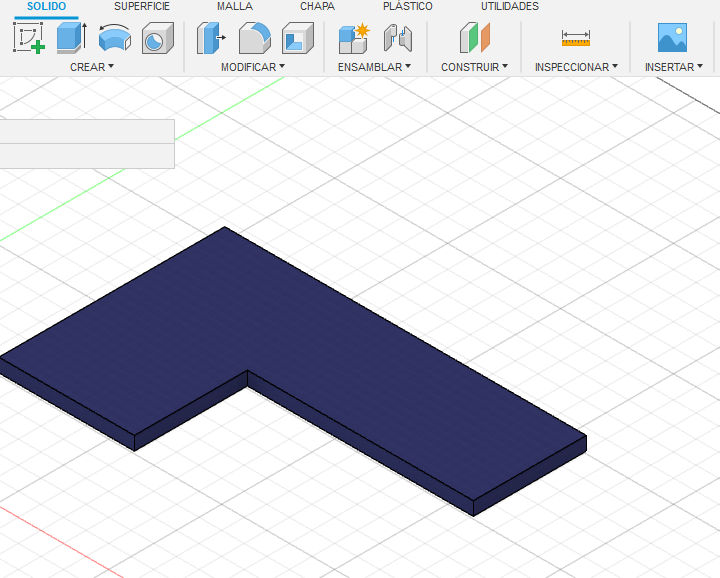
Task: Choose the Extrude tool icon
Action: point(71,38)
